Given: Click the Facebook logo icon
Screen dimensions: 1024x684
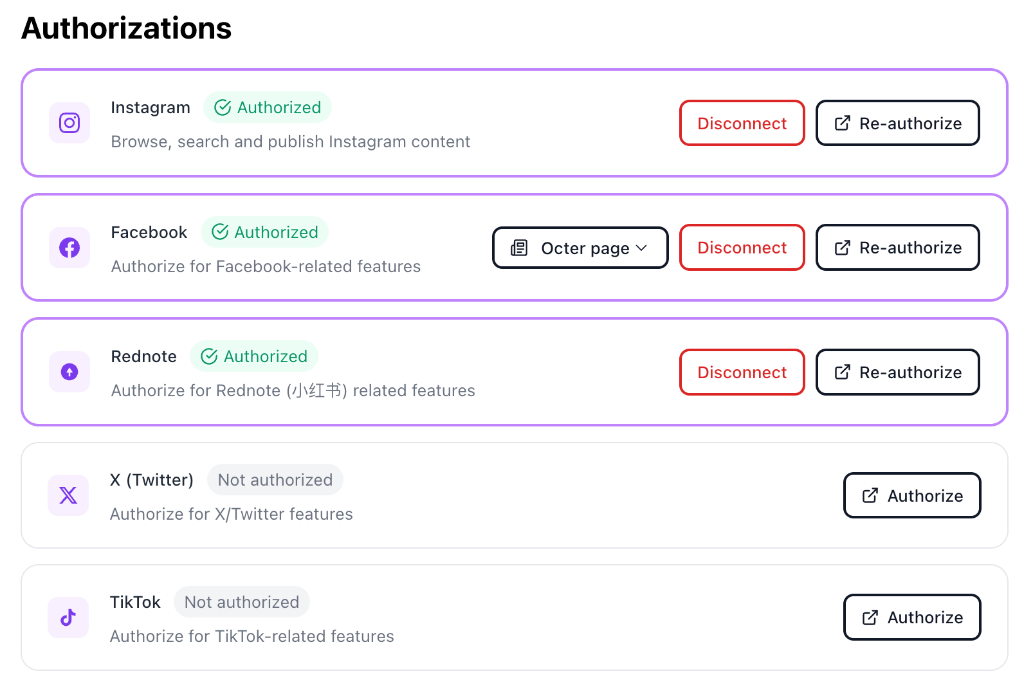Looking at the screenshot, I should point(69,248).
